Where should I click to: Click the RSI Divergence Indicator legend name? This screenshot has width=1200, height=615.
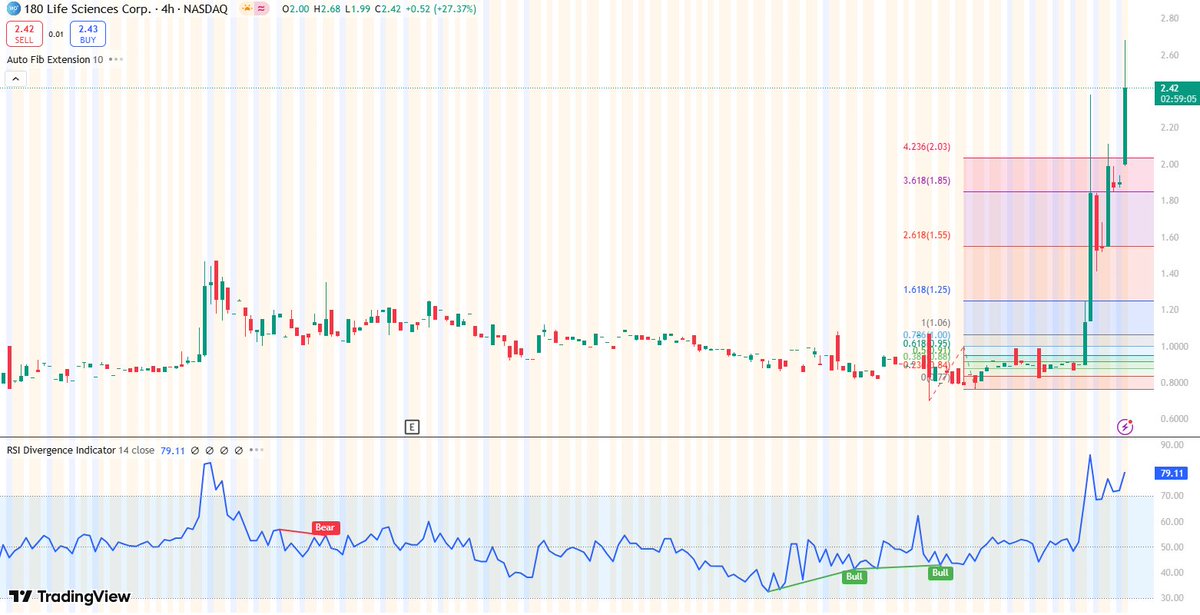tap(61, 450)
